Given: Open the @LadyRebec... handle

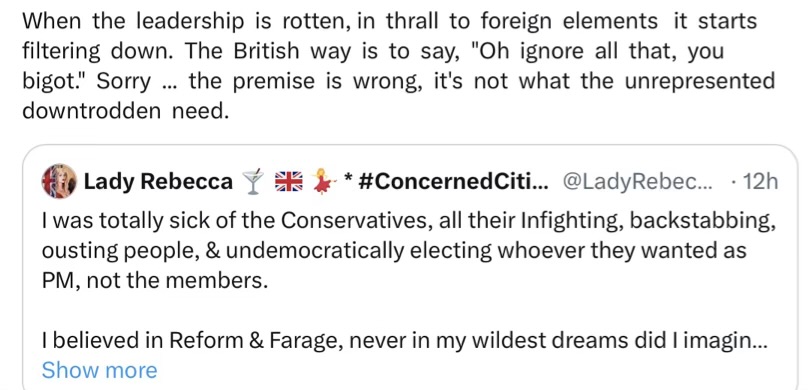Looking at the screenshot, I should click(638, 181).
